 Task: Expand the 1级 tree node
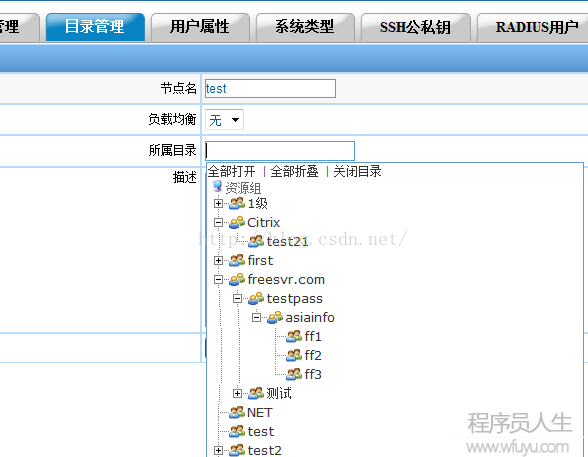pos(218,204)
